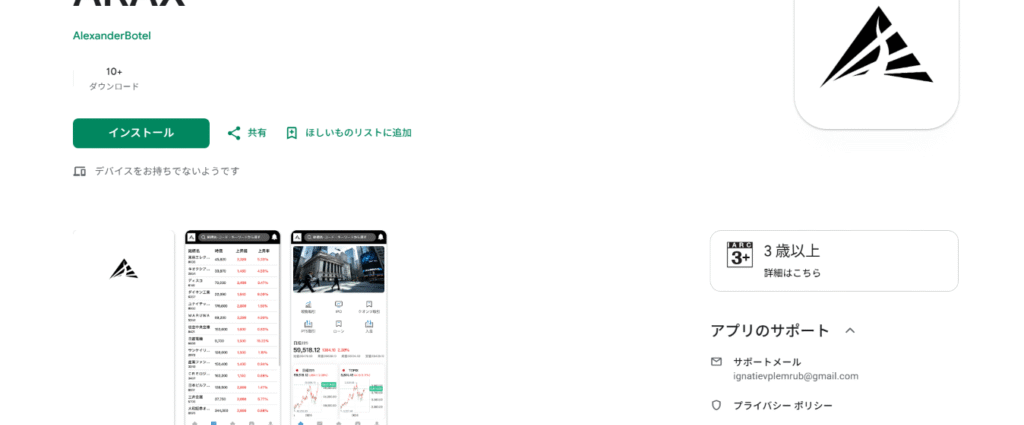Click the ignatievplemrub@gmail.com support email address
Image resolution: width=1024 pixels, height=425 pixels.
pos(795,376)
